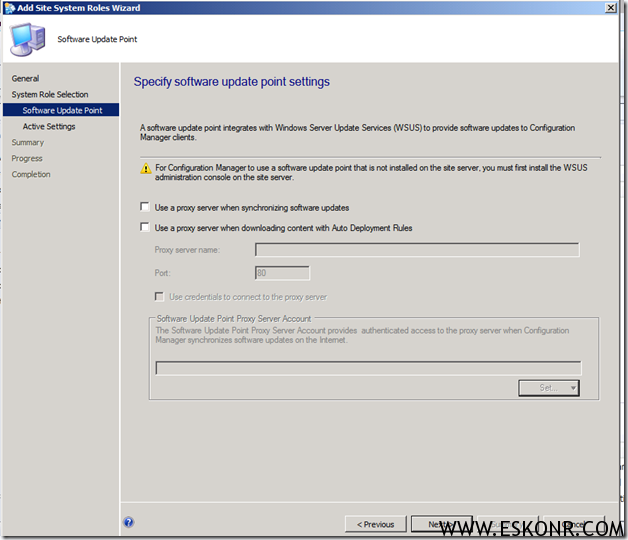Click the Specify software update point settings heading

point(231,82)
